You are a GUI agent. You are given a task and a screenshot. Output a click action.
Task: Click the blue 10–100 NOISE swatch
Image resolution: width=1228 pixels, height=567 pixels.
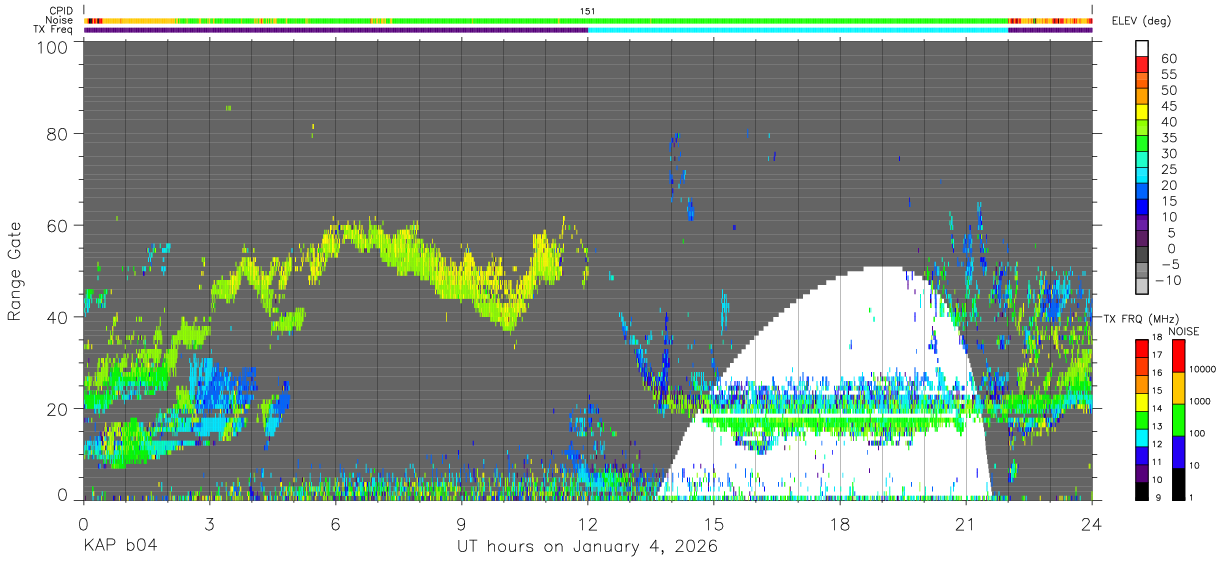(x=1178, y=451)
